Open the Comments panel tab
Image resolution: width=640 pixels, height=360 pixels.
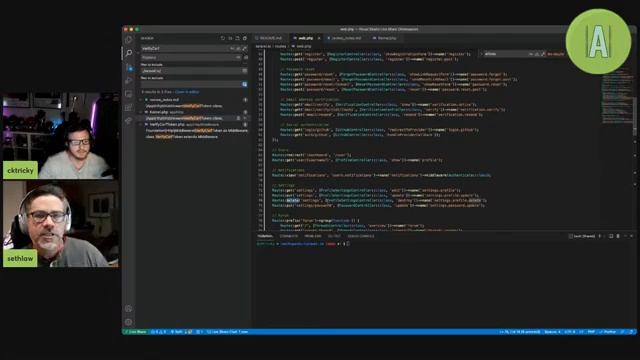289,236
